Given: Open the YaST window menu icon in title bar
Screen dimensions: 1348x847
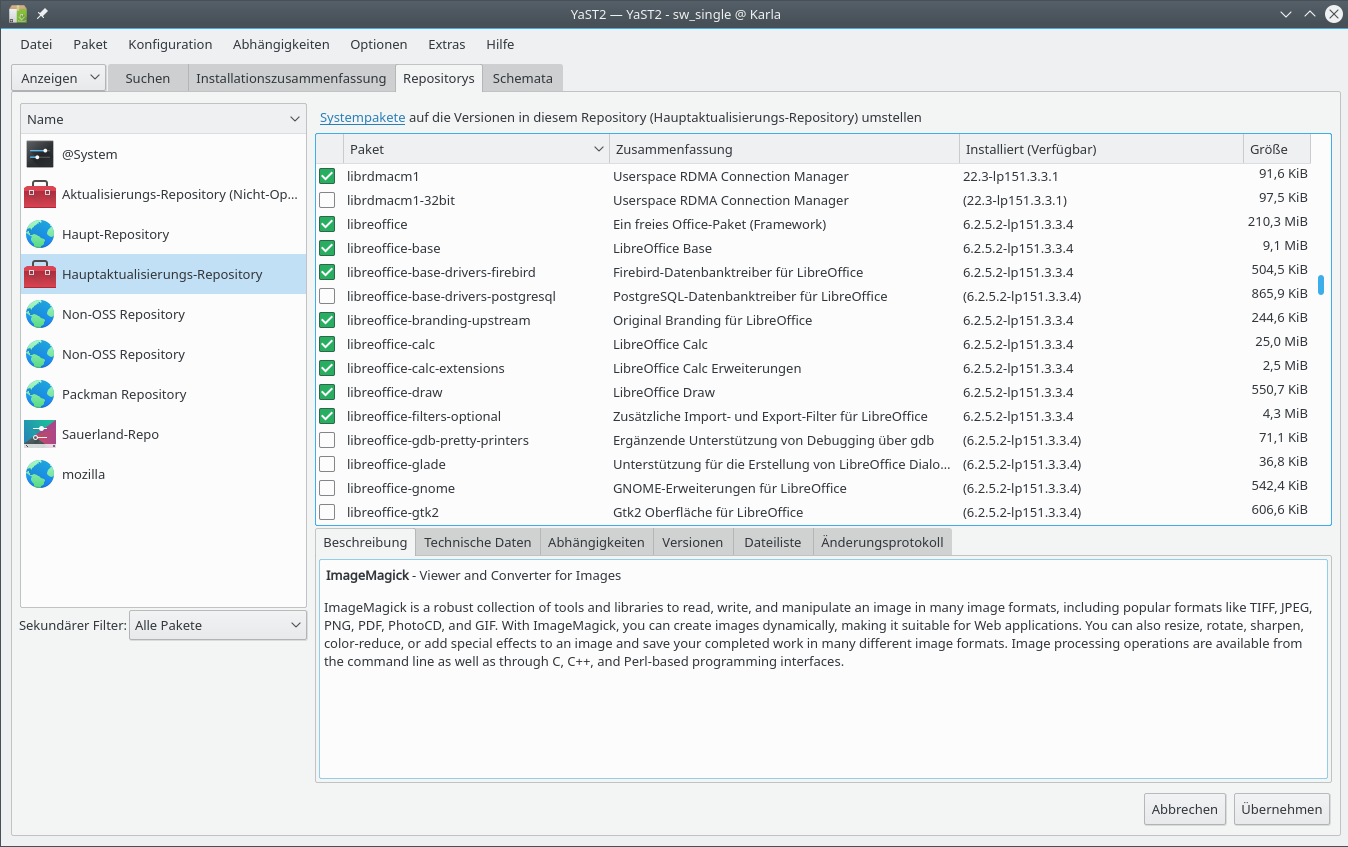Looking at the screenshot, I should tap(17, 14).
